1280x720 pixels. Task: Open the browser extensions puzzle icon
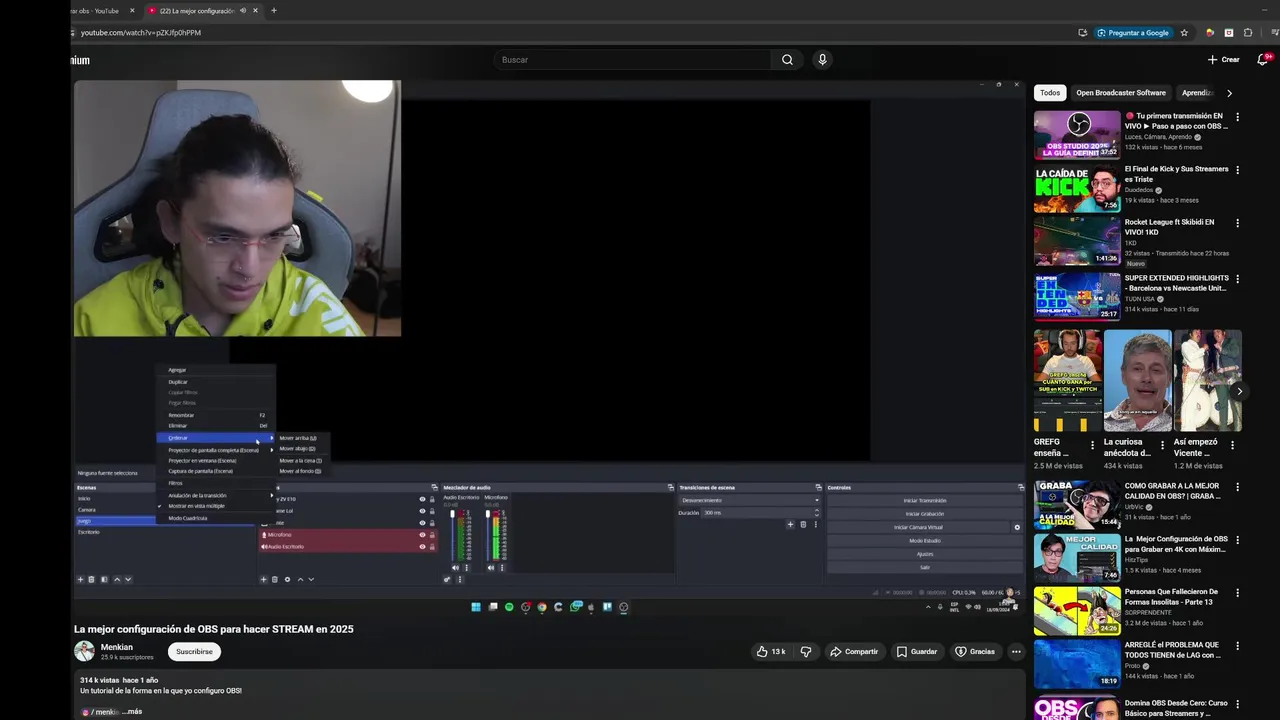click(x=1247, y=33)
